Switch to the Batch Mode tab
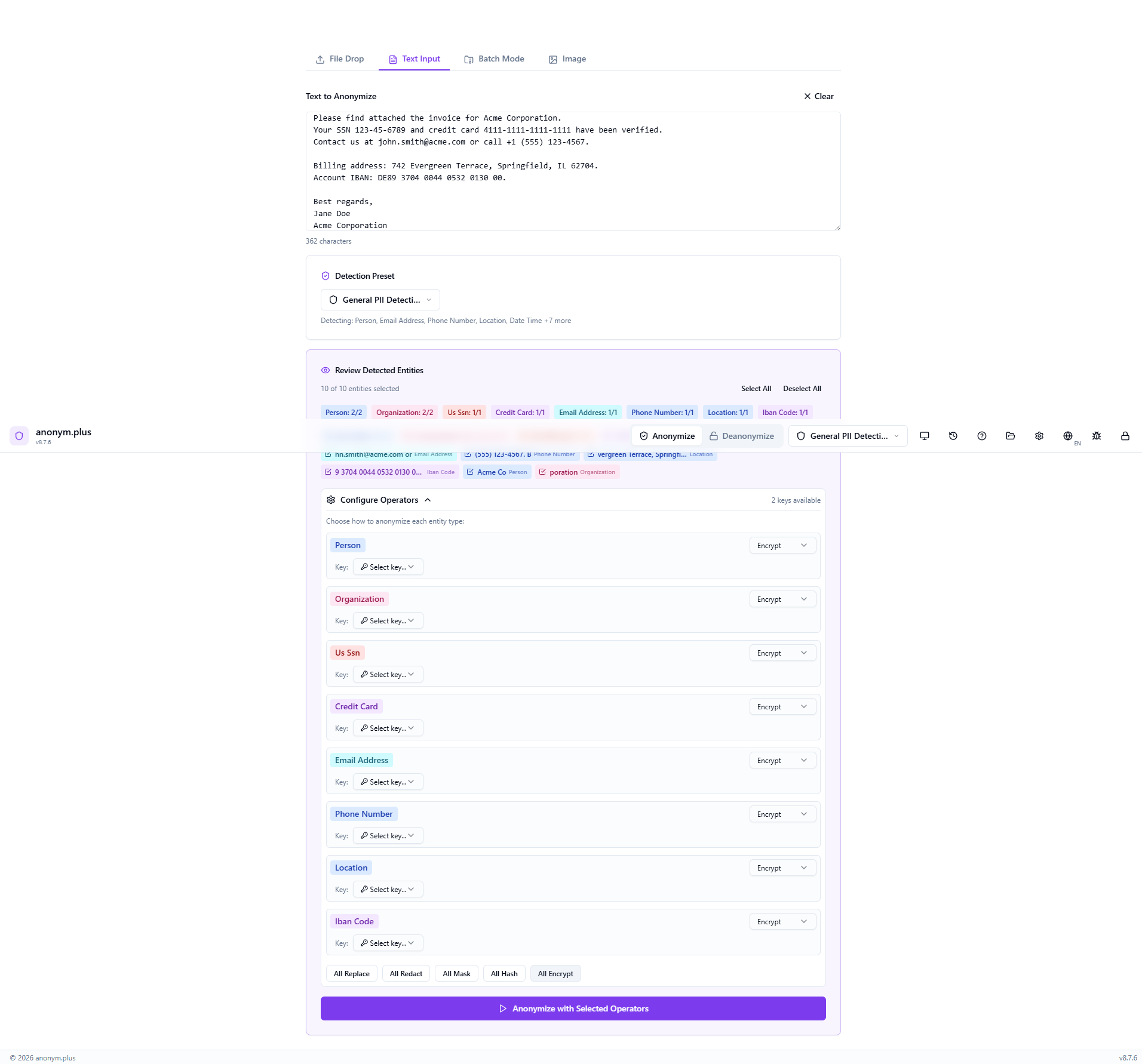The height and width of the screenshot is (1064, 1142). (494, 59)
